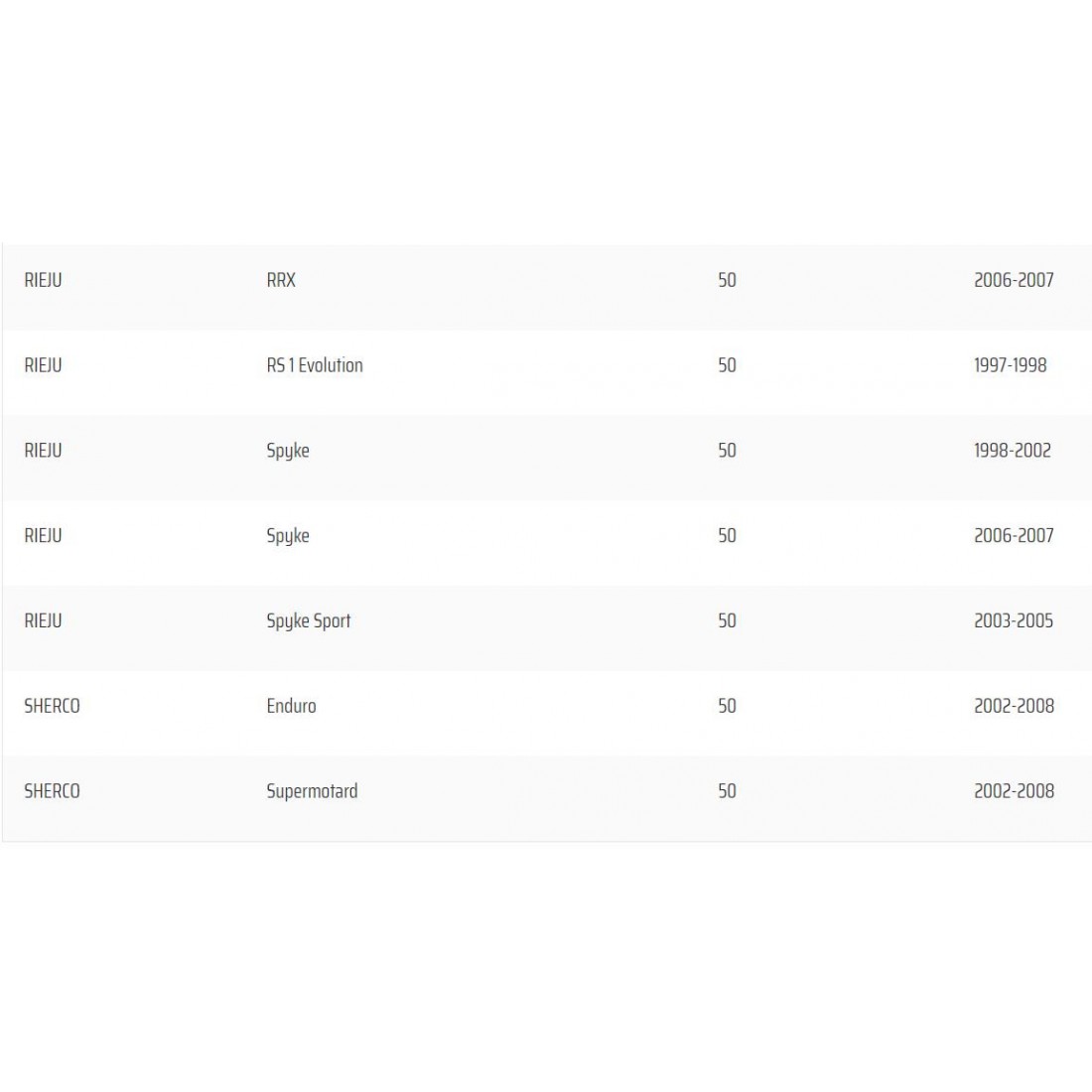
Task: Select RIEJU brand beside RS 1 Evolution
Action: point(43,365)
